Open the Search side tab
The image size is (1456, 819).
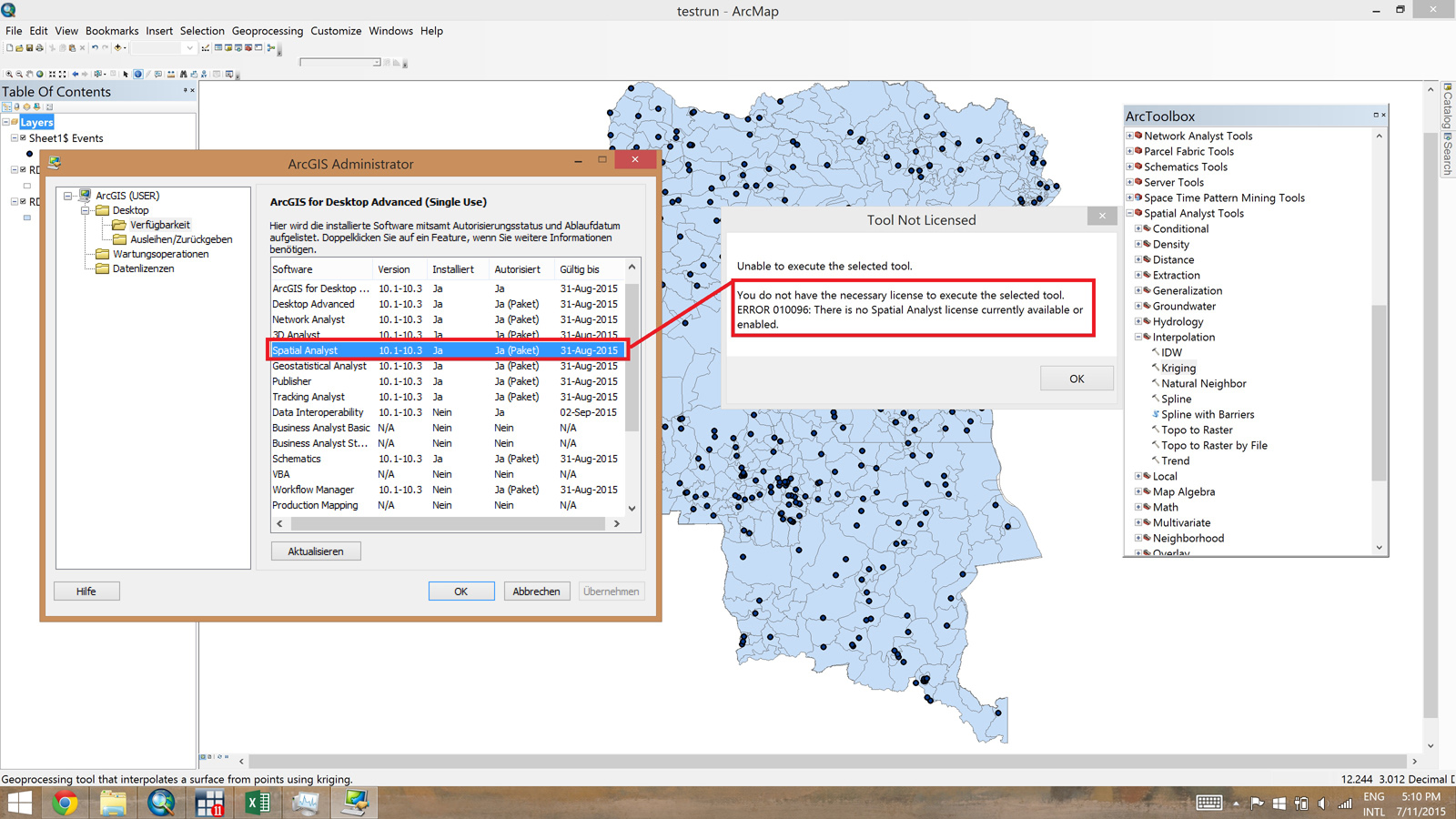point(1447,155)
